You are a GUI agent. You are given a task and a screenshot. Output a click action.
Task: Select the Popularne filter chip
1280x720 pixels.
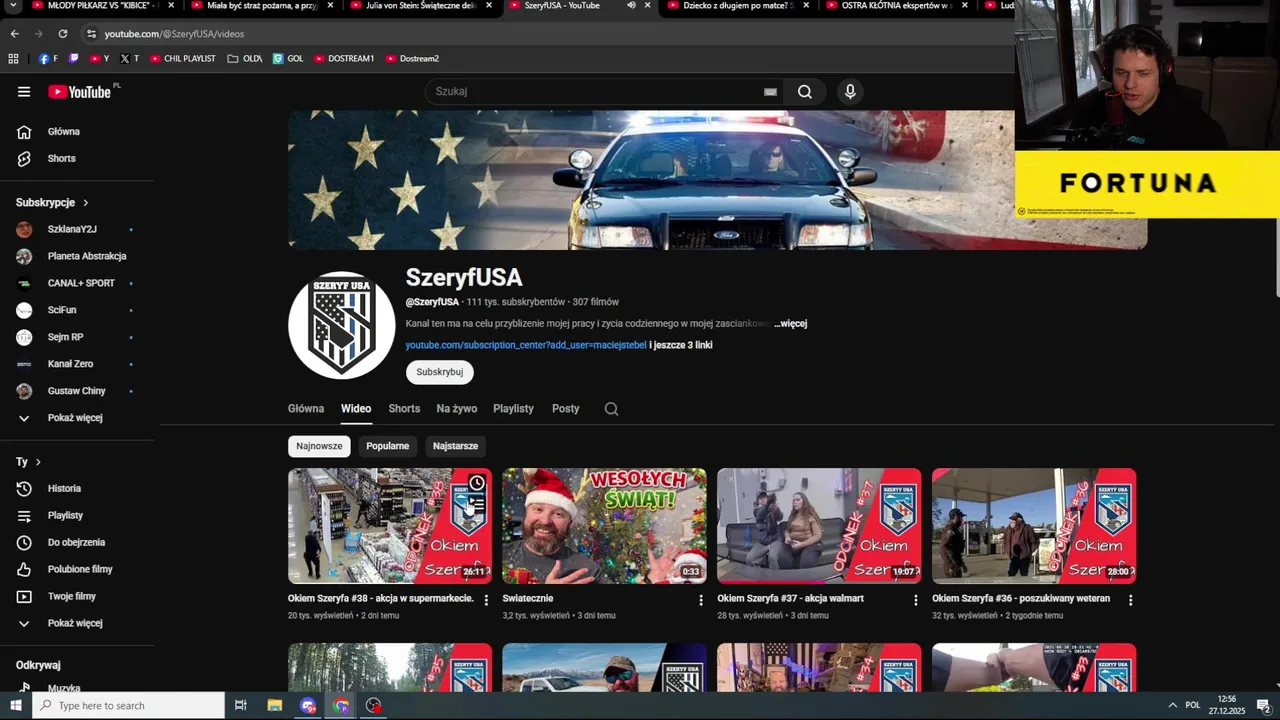[x=388, y=446]
